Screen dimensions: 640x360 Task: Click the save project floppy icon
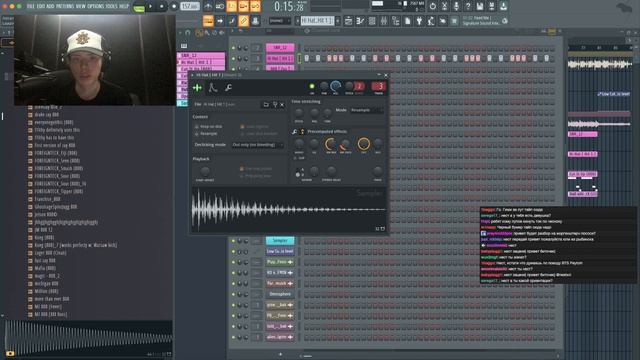point(480,6)
